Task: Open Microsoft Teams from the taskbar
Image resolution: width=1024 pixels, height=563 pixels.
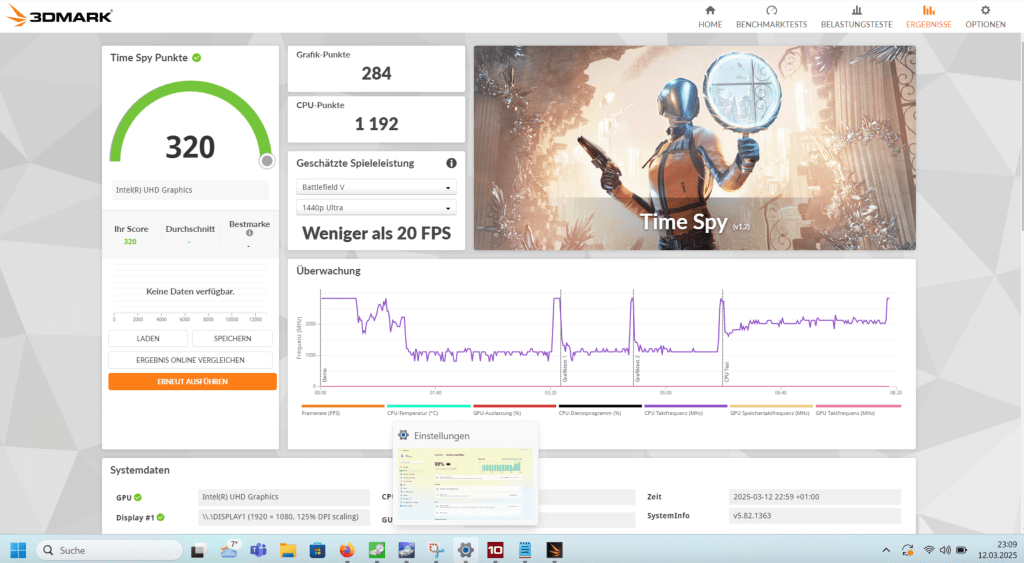Action: pyautogui.click(x=259, y=550)
